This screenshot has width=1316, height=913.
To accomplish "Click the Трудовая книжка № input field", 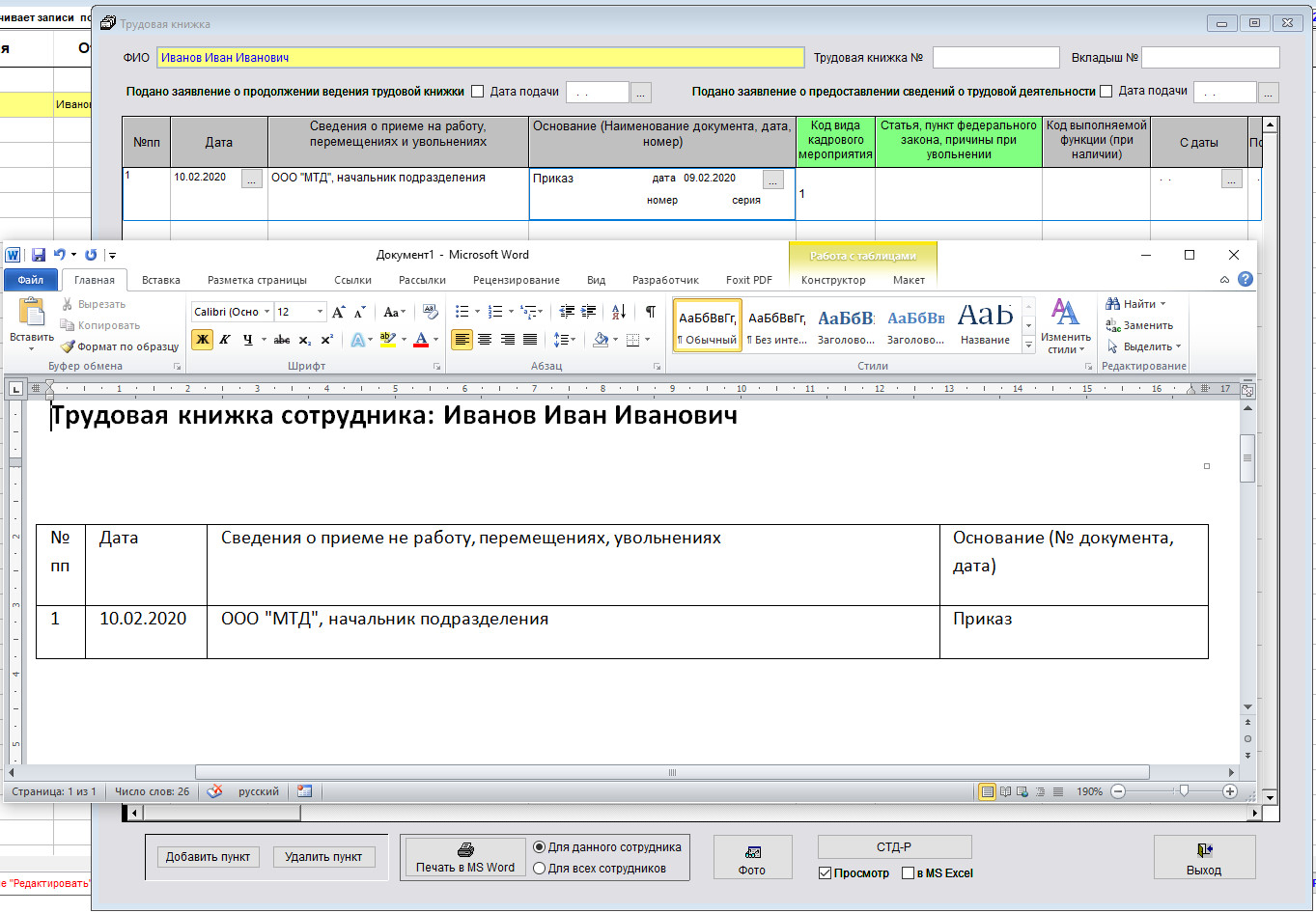I will 995,58.
